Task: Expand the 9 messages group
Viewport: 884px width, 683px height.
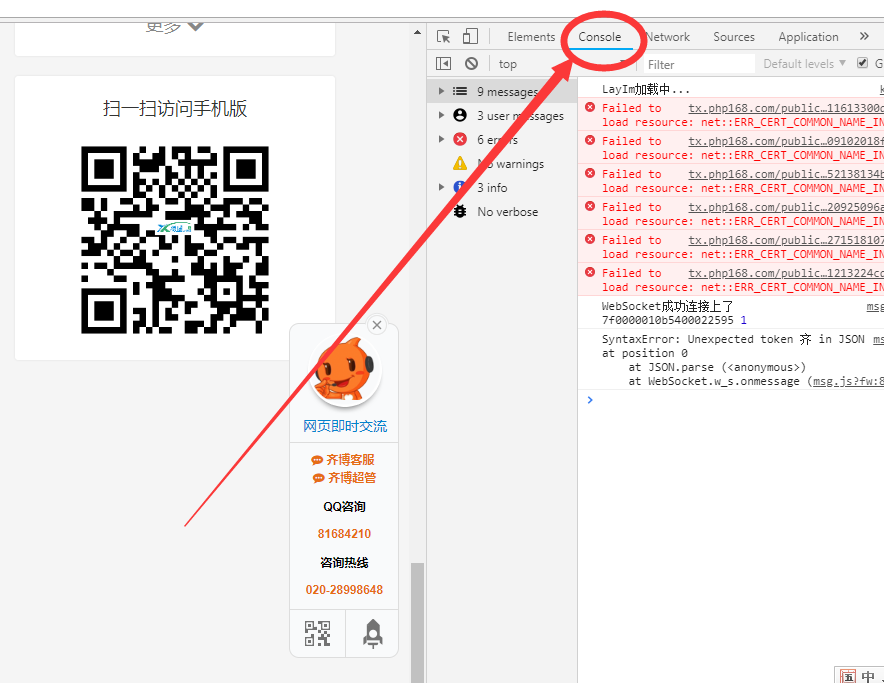Action: point(441,92)
